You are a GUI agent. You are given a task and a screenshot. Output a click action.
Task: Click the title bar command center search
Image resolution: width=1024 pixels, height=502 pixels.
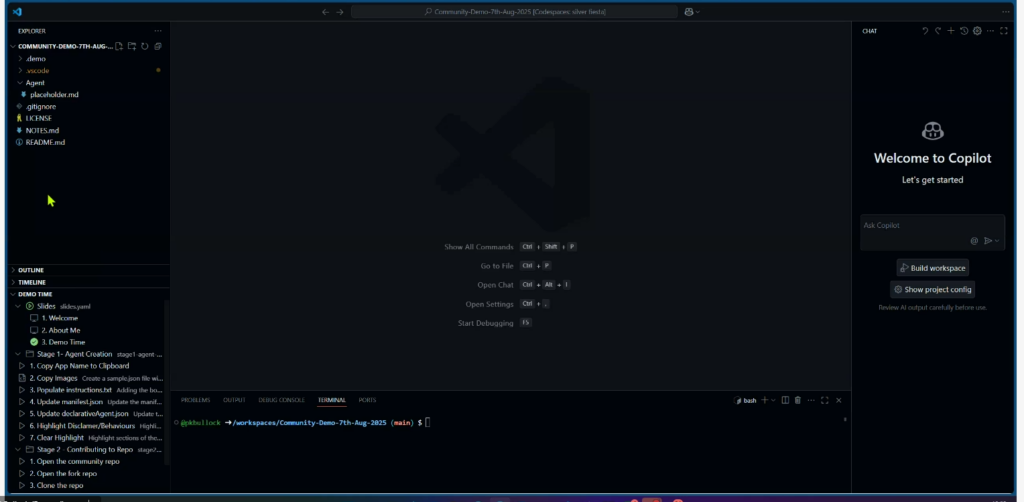(x=514, y=12)
